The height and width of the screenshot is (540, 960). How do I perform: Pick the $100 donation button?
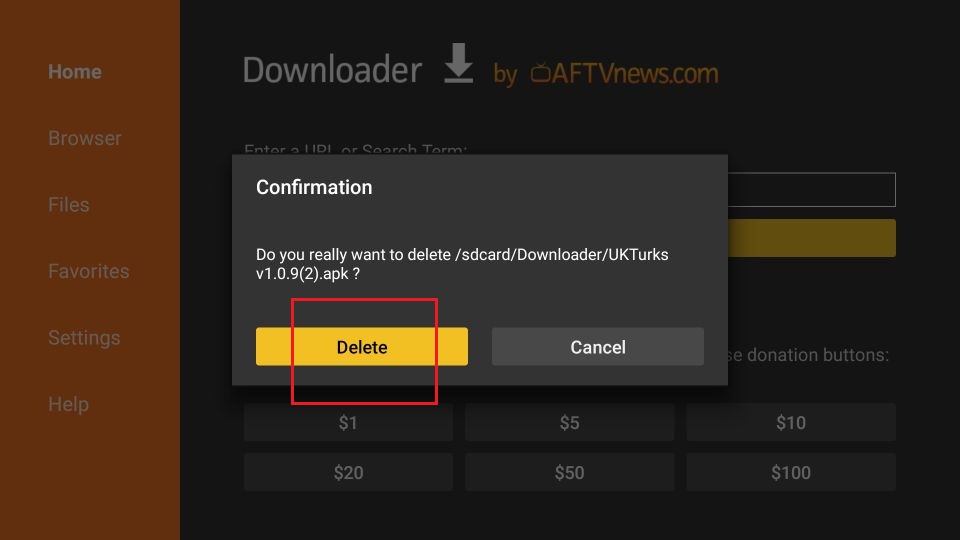coord(791,472)
